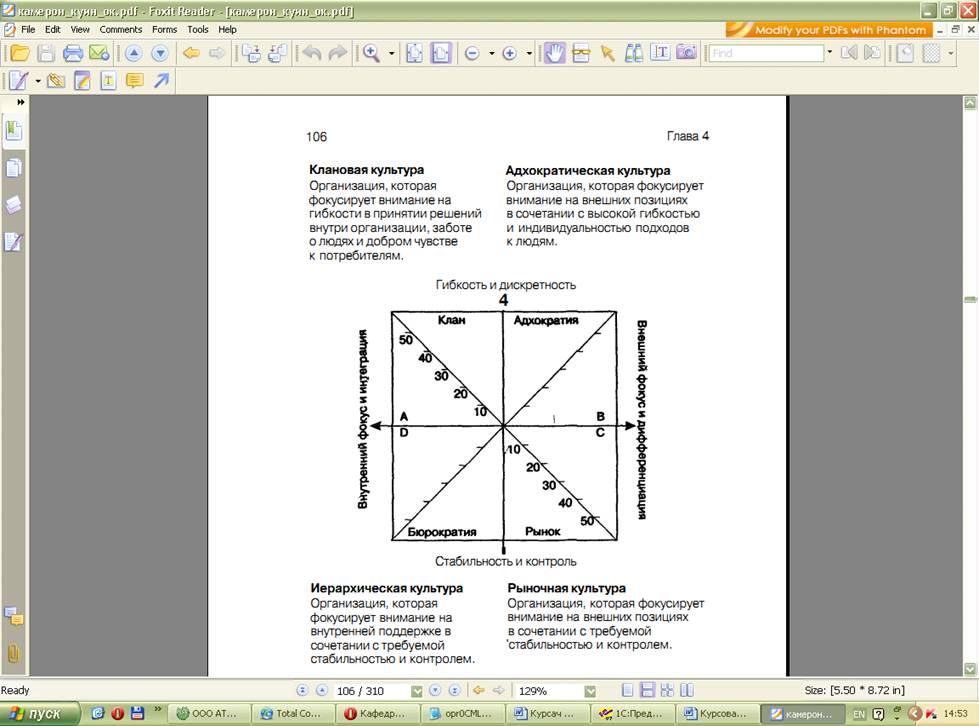Open the zoom percentage dropdown at 129%
The width and height of the screenshot is (979, 726).
click(x=590, y=690)
